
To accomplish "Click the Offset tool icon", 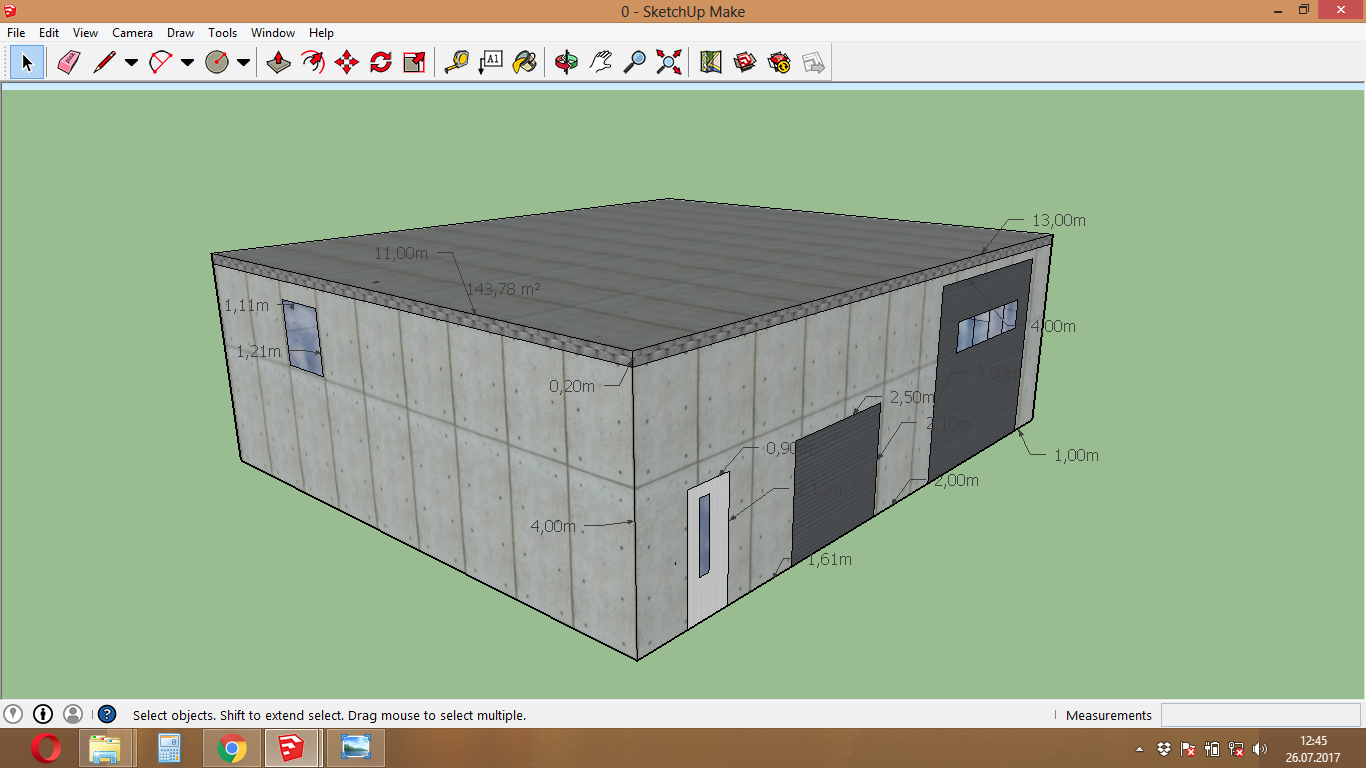I will (x=313, y=63).
